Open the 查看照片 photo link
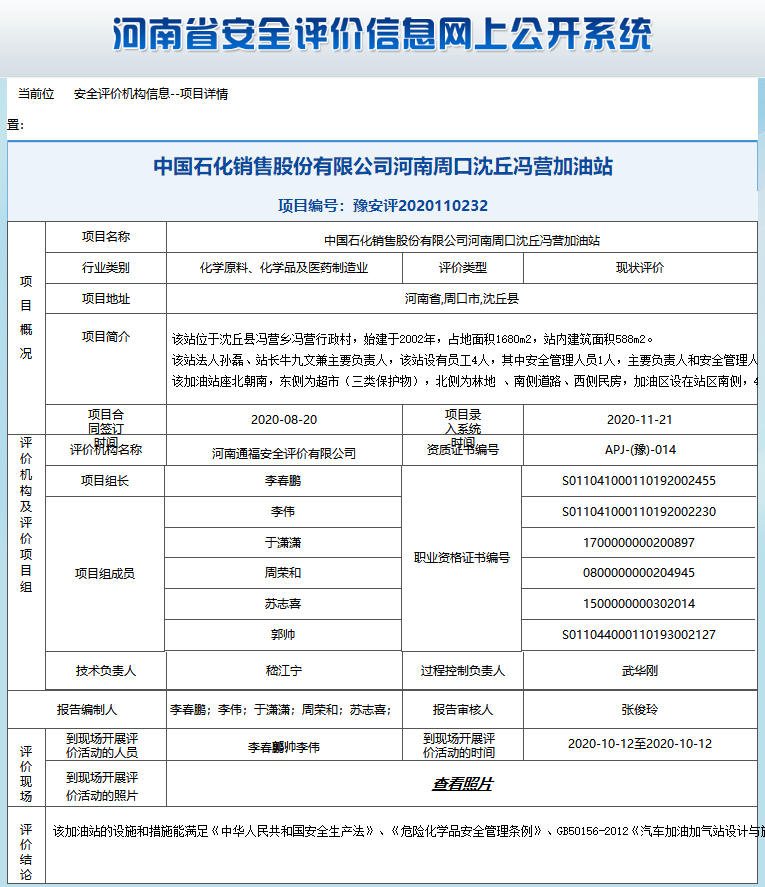The height and width of the screenshot is (887, 765). pyautogui.click(x=462, y=783)
